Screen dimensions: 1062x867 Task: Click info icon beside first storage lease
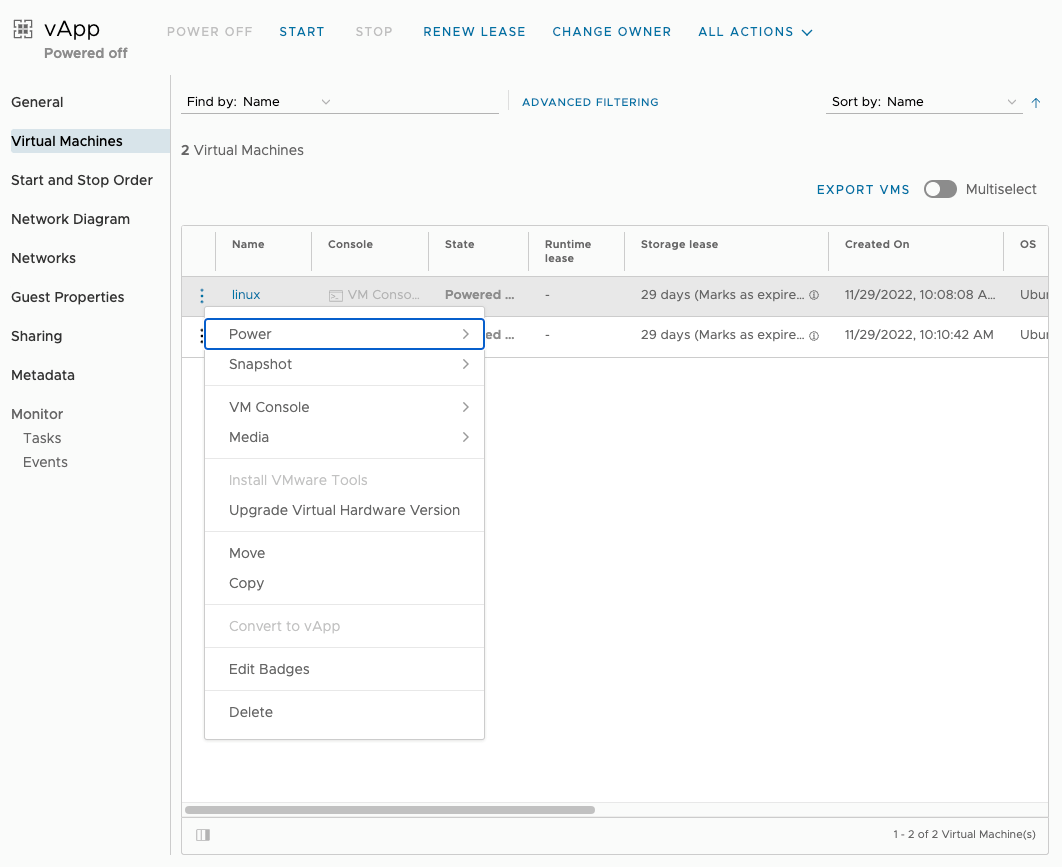(x=814, y=296)
